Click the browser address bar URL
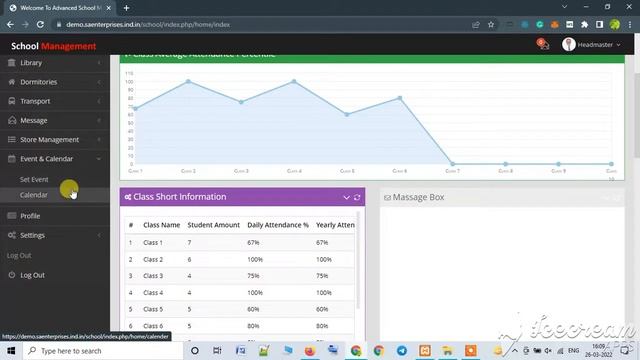Image resolution: width=640 pixels, height=360 pixels. [148, 24]
